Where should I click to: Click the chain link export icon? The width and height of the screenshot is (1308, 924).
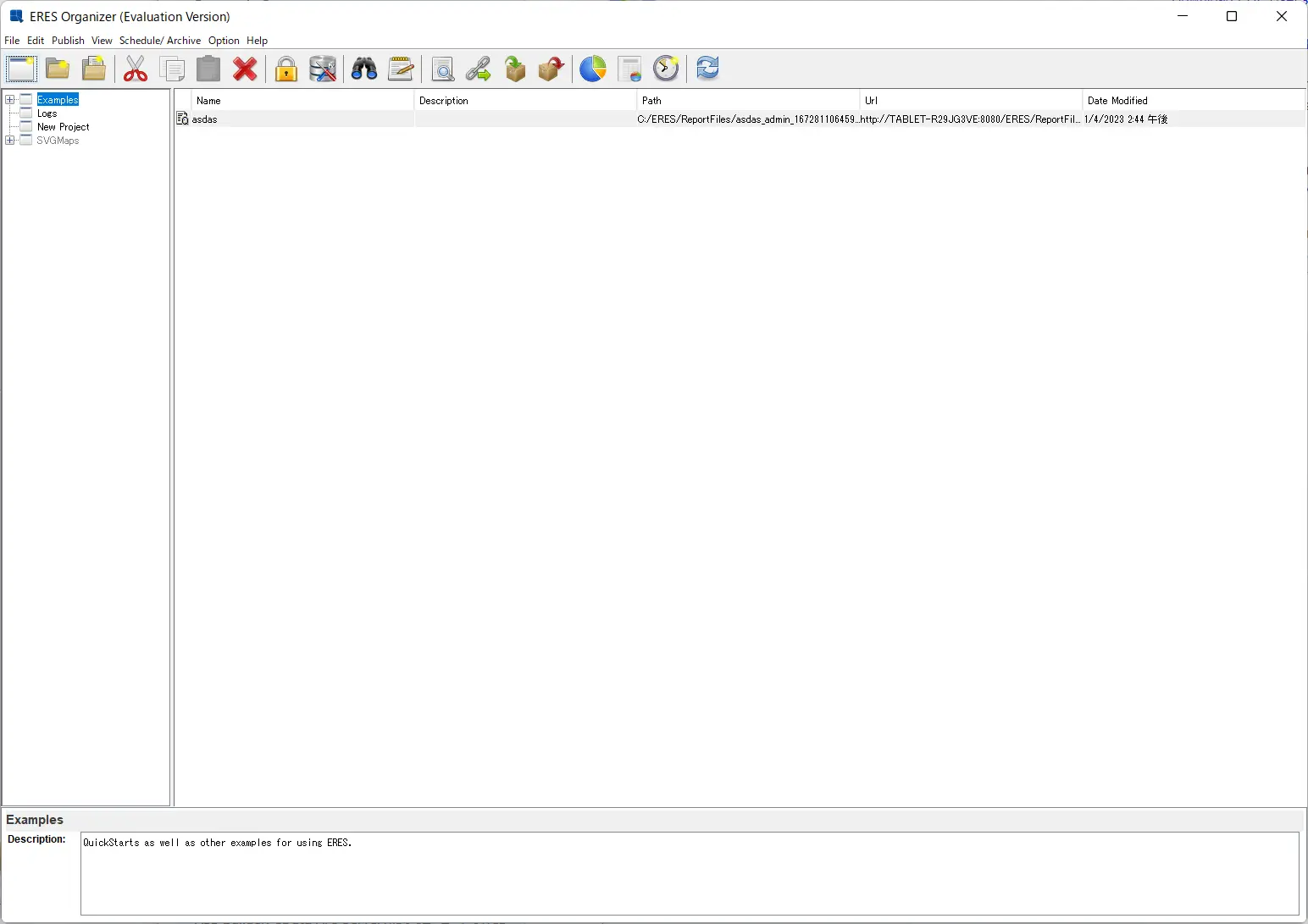pos(479,69)
